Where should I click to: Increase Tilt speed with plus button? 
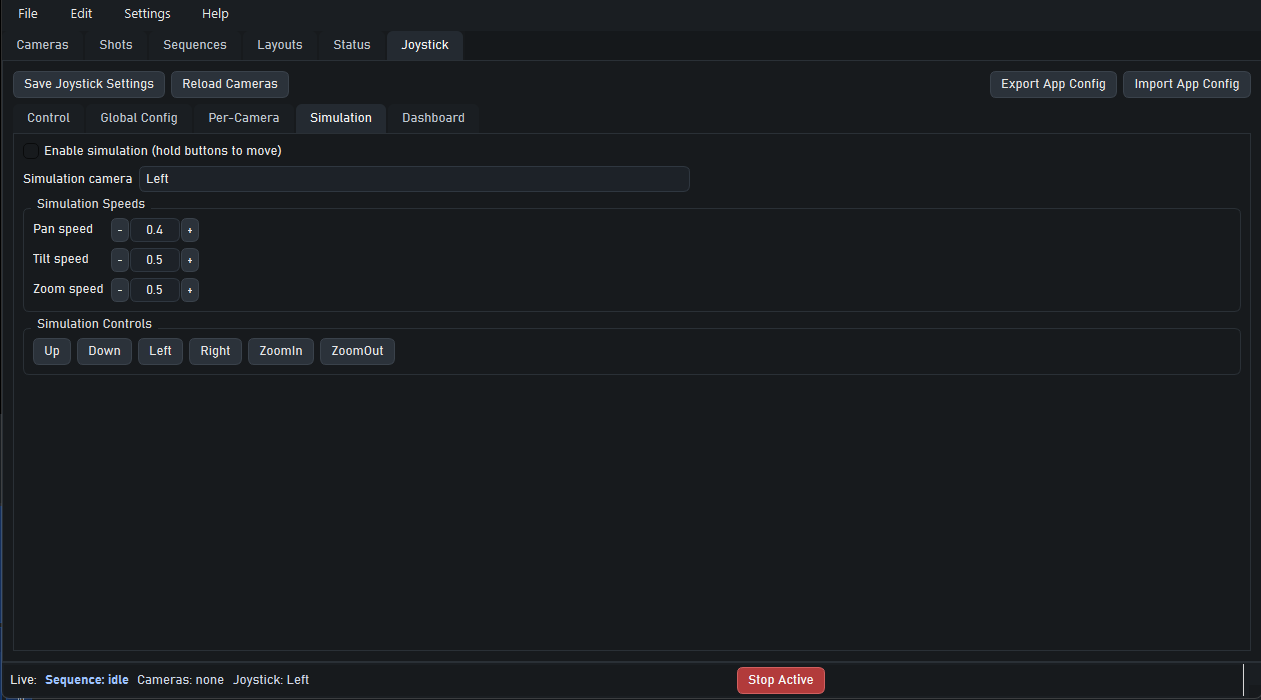pyautogui.click(x=190, y=260)
